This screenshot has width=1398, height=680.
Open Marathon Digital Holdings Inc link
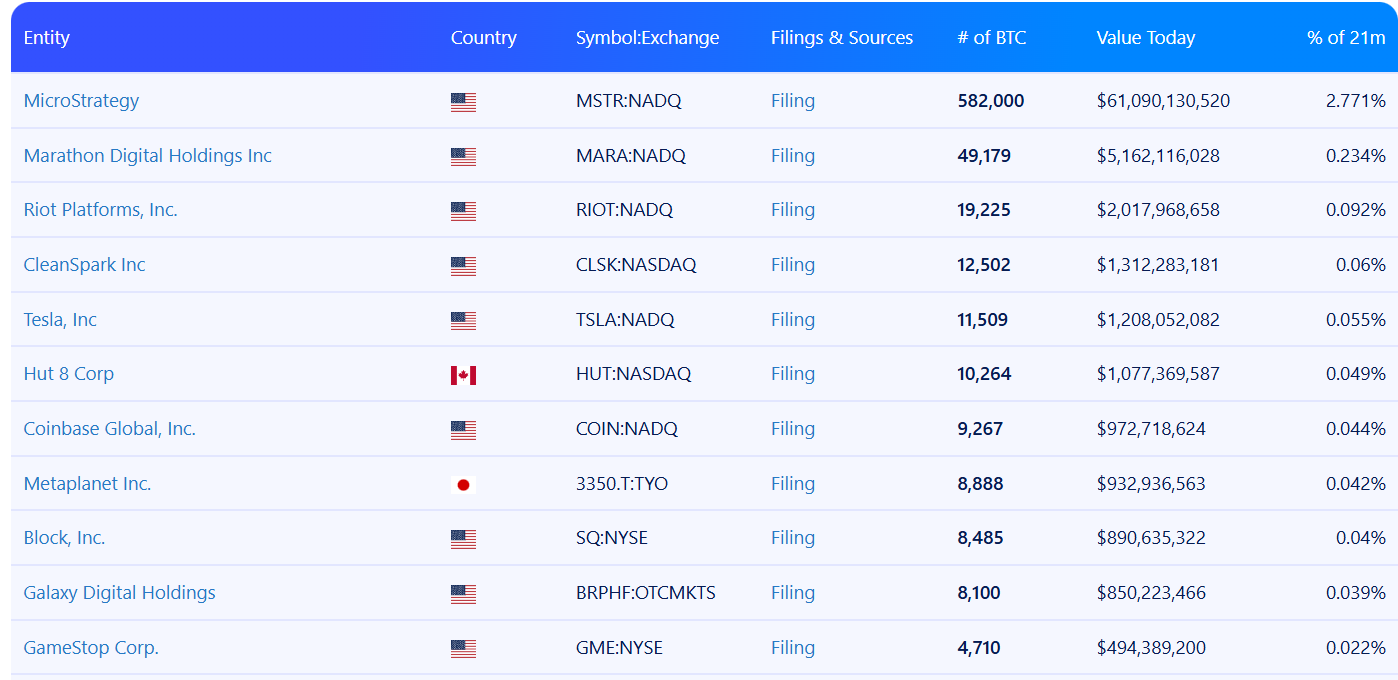(147, 156)
